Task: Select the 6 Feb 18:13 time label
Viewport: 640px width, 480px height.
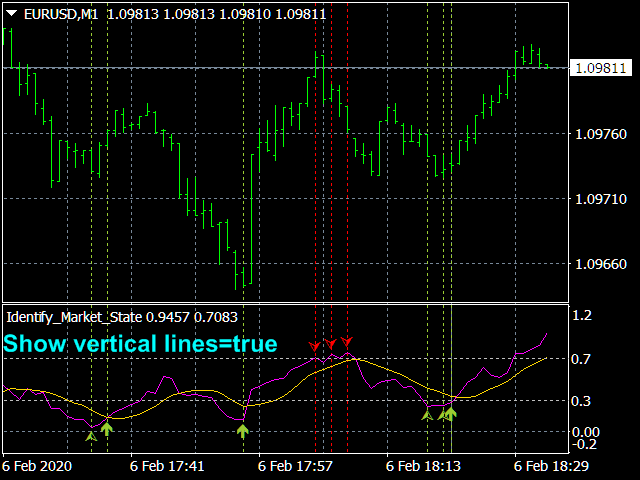Action: click(x=423, y=466)
